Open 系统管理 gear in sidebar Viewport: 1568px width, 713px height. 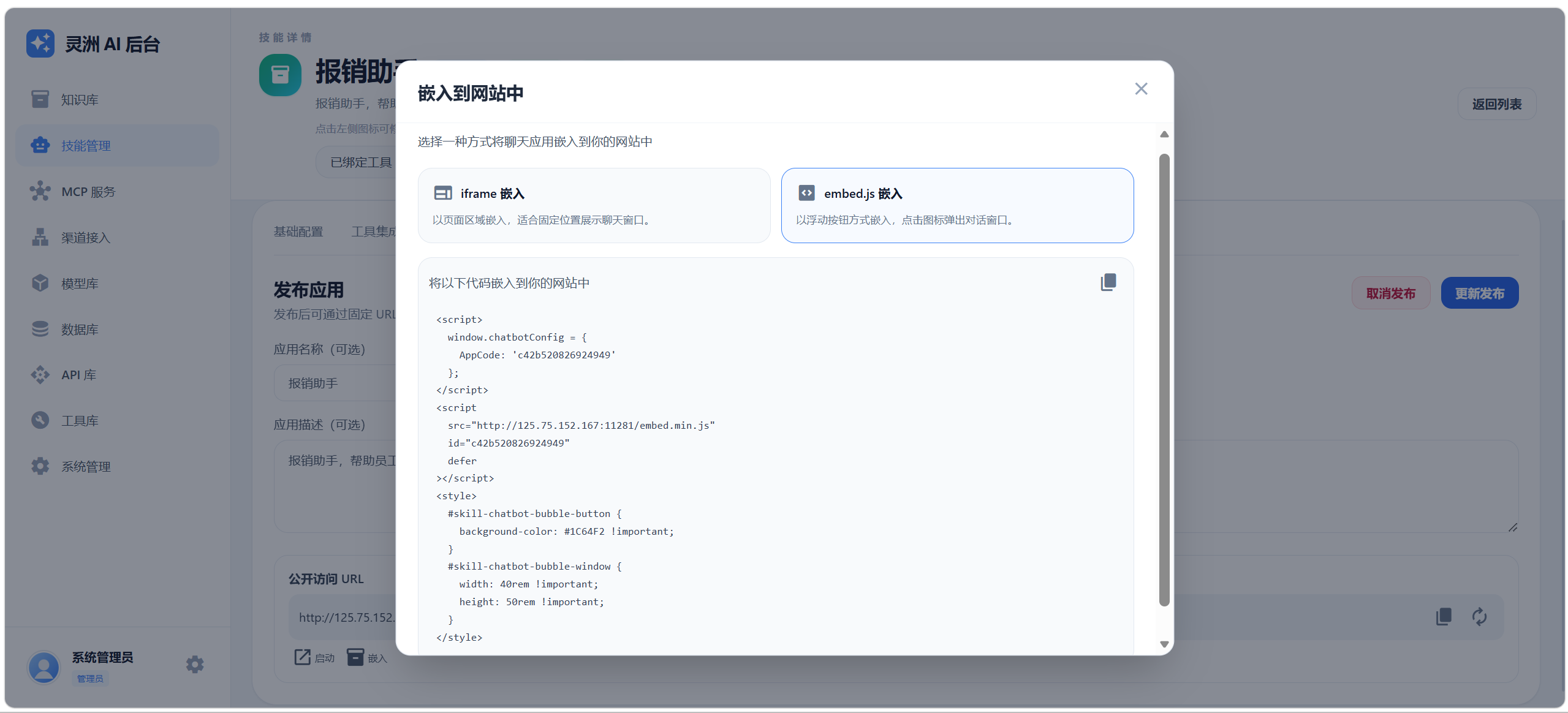pyautogui.click(x=40, y=466)
